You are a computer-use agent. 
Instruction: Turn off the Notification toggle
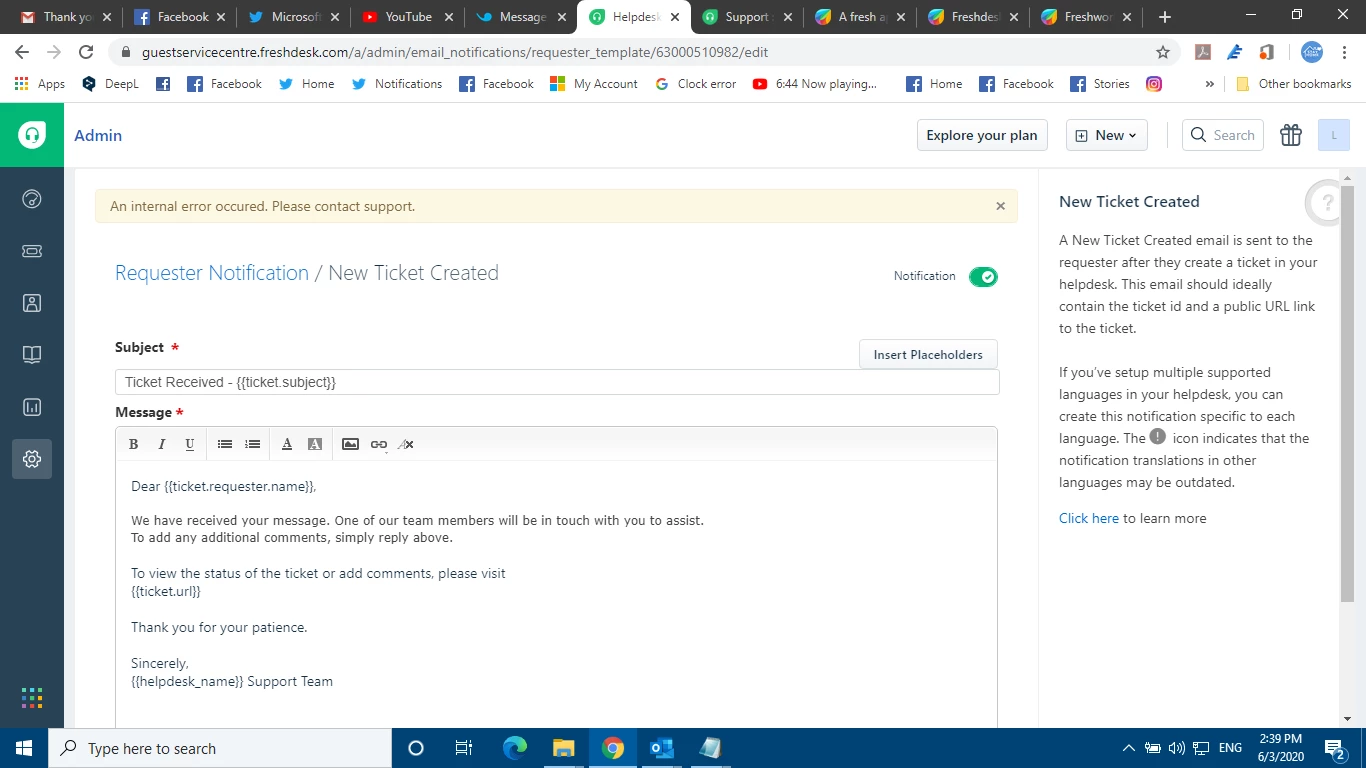click(983, 277)
